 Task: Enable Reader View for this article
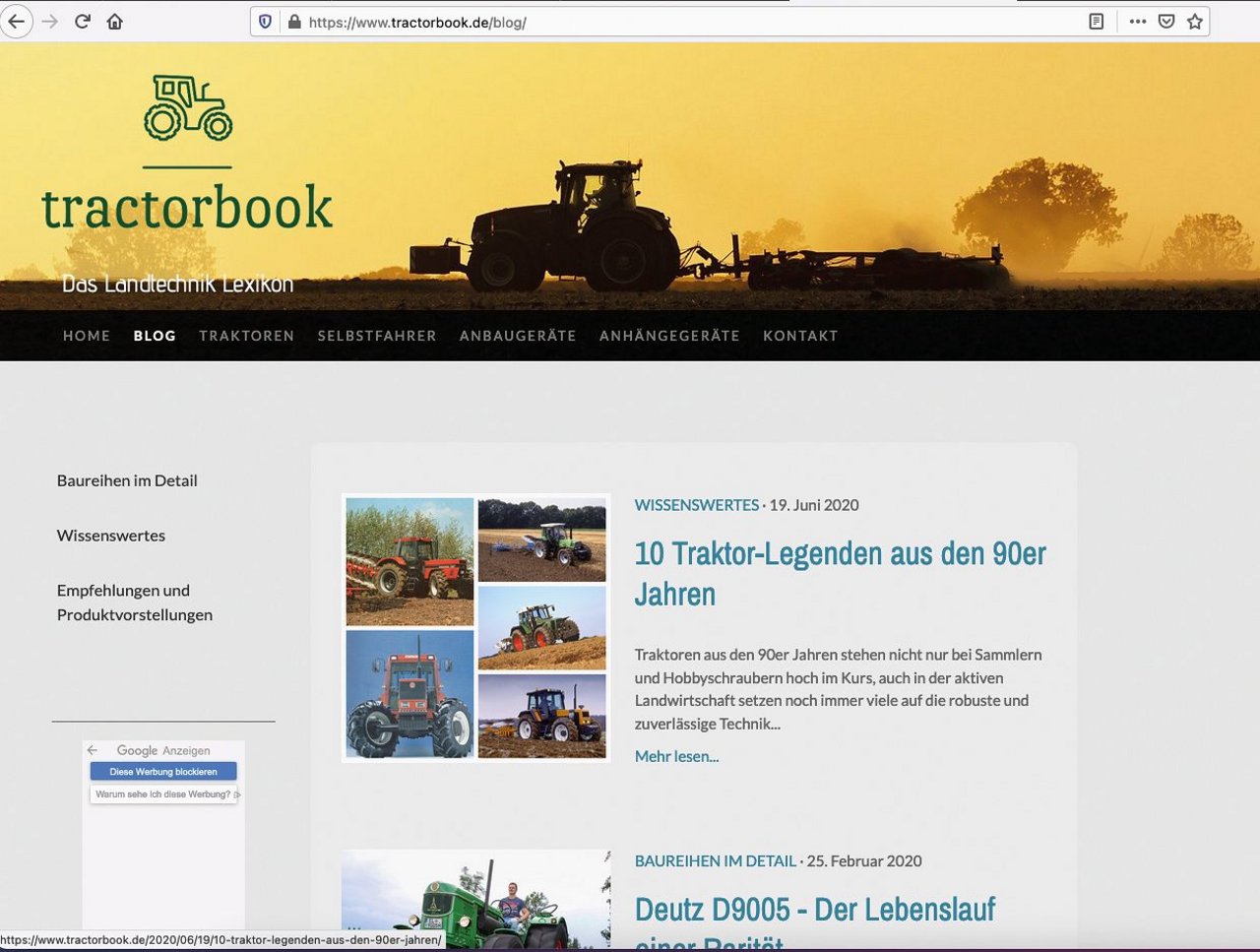point(1096,22)
